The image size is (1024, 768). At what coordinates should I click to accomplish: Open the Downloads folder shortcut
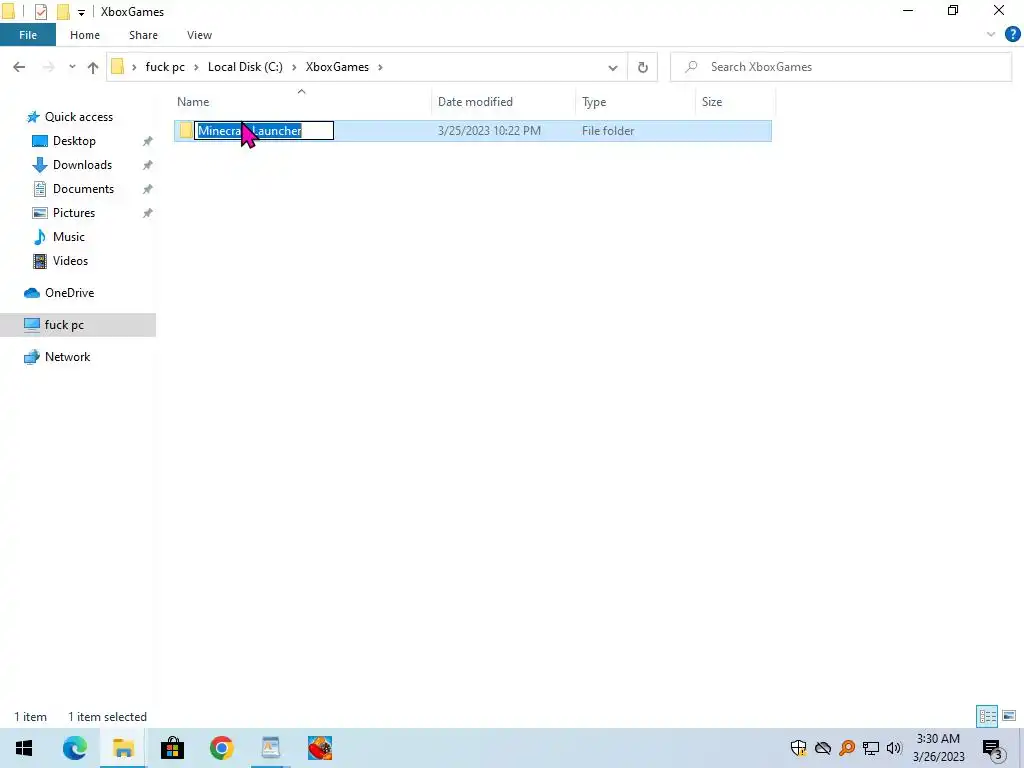tap(82, 165)
